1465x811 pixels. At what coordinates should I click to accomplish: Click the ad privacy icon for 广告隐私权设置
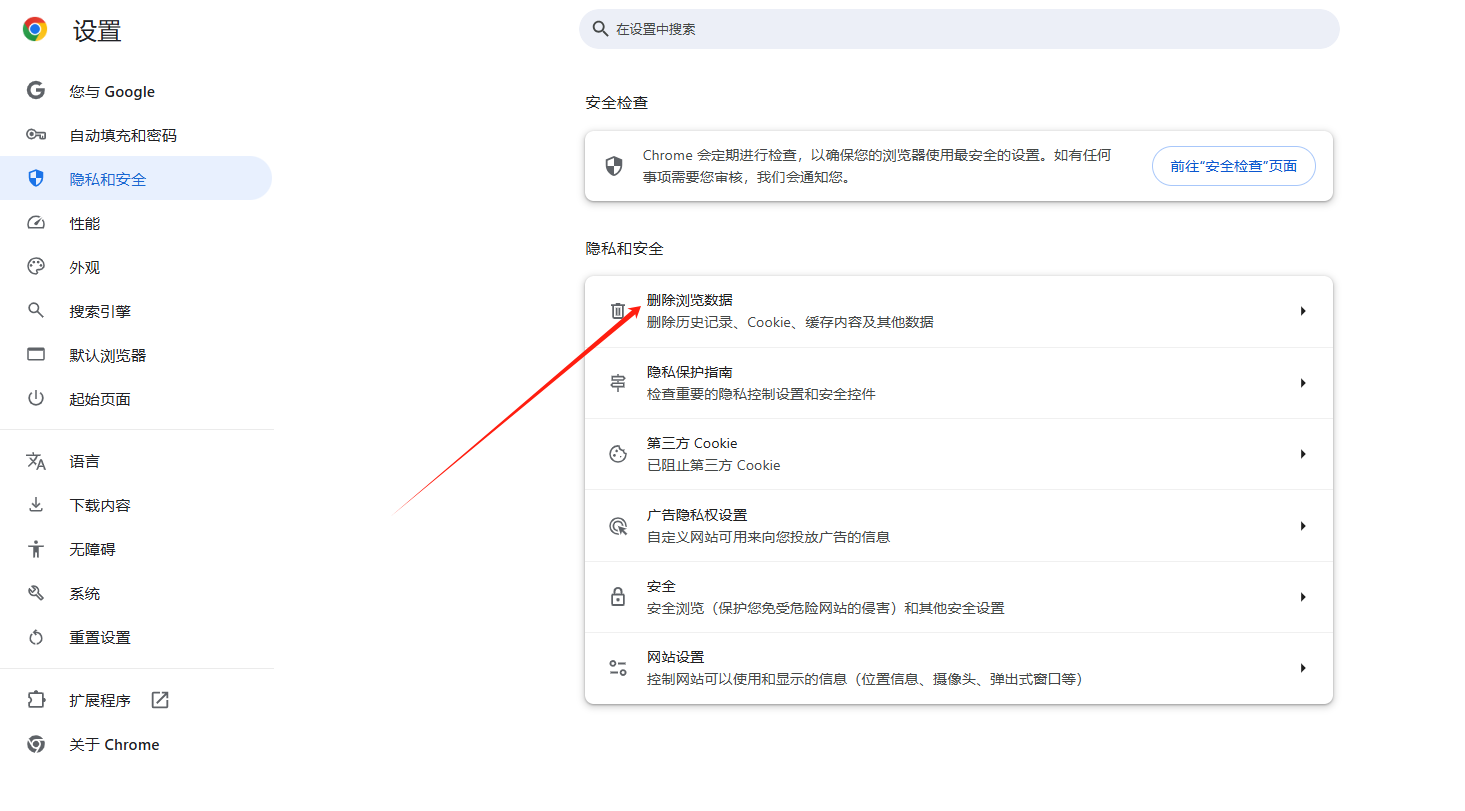pos(618,526)
